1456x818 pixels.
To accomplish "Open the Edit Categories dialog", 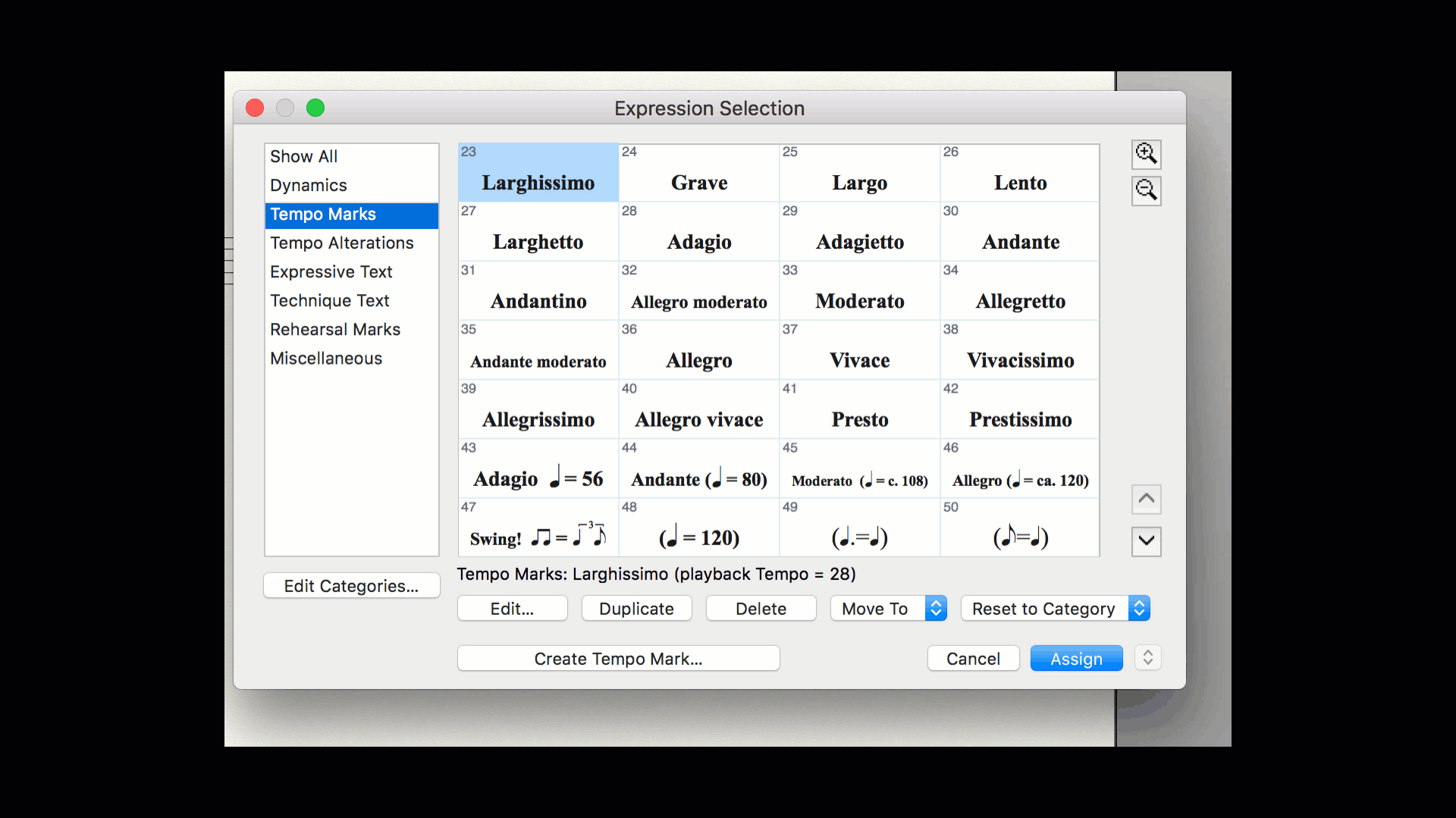I will click(351, 586).
